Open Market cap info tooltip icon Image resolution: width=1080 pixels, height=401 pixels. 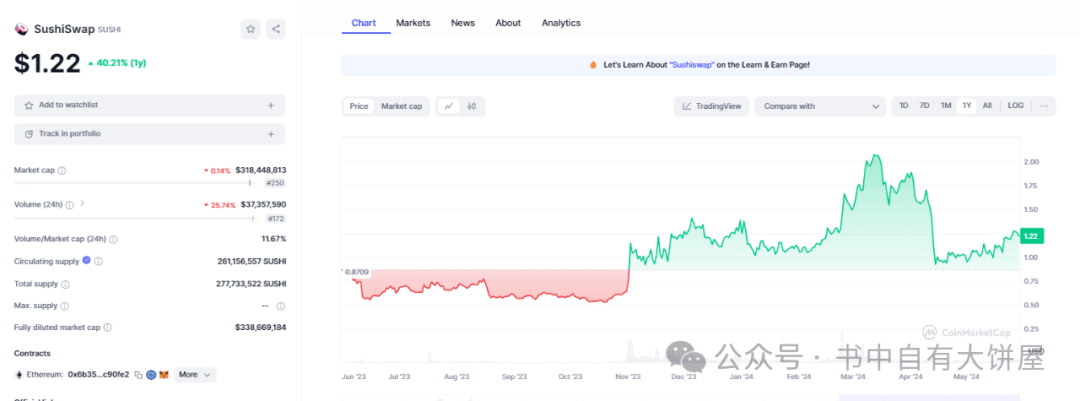(x=62, y=170)
